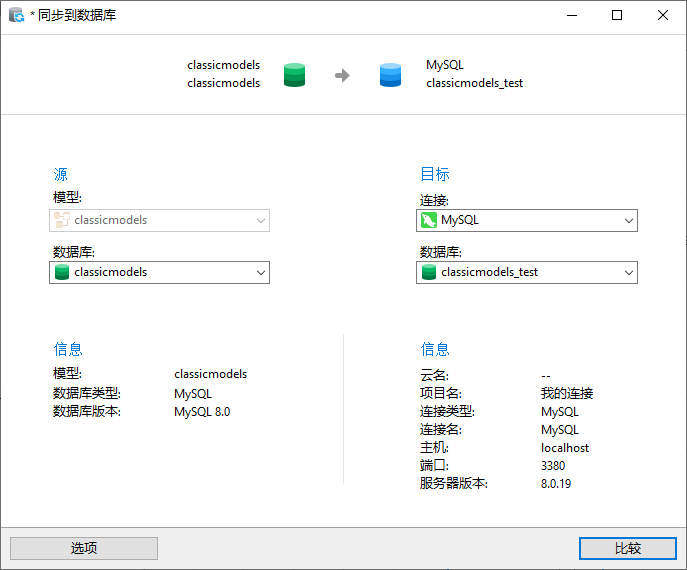Click the MySQL dolphin icon in 连接 combo

click(428, 220)
